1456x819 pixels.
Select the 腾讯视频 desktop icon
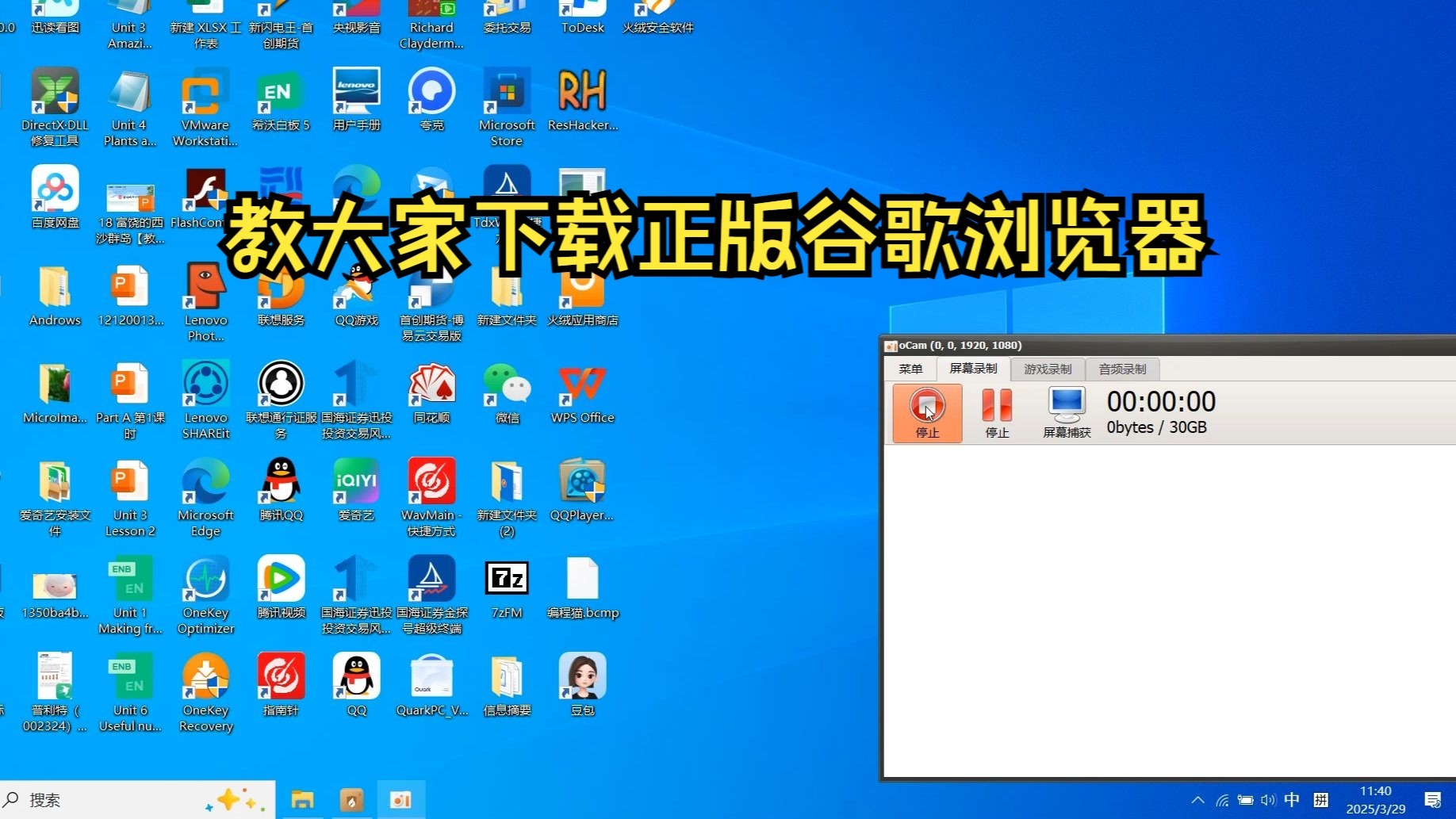click(x=281, y=588)
